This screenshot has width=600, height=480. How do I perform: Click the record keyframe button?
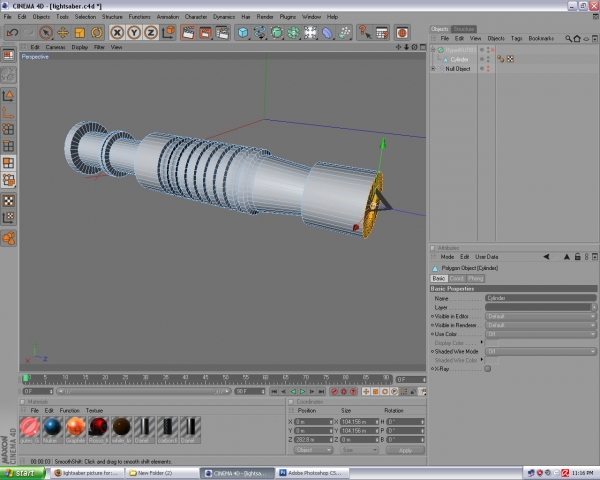point(334,391)
